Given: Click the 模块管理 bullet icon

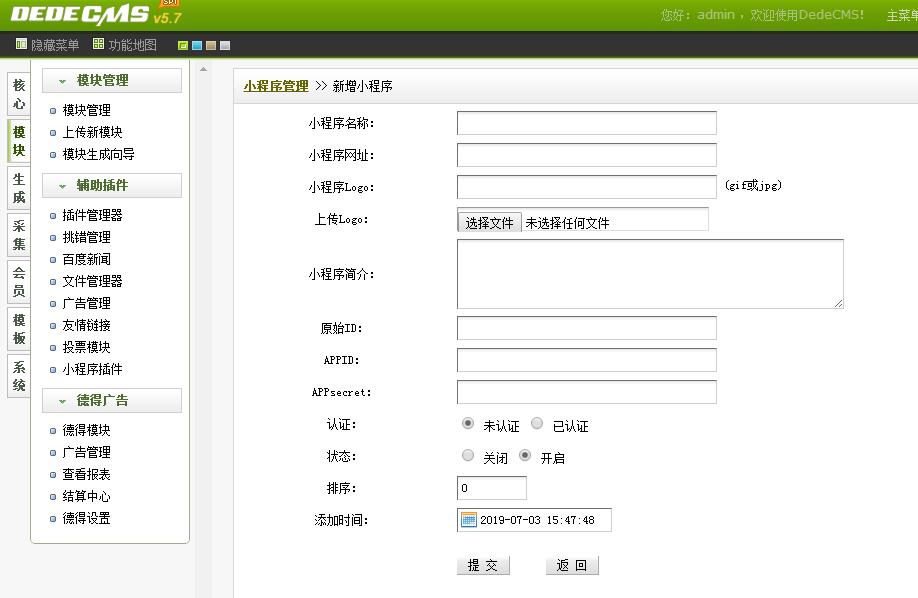Looking at the screenshot, I should point(53,111).
